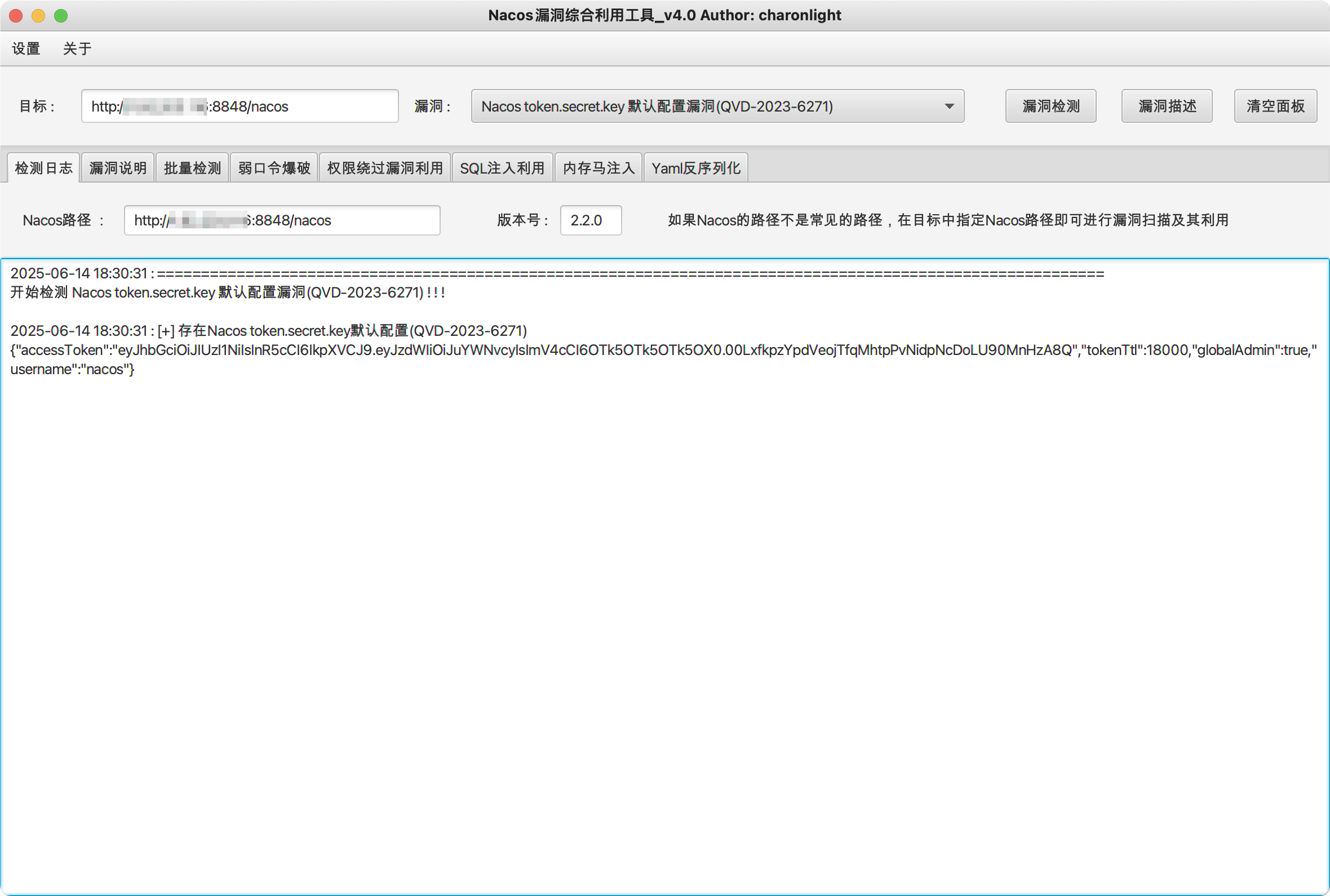Click the 漏洞检测 button

(1050, 107)
